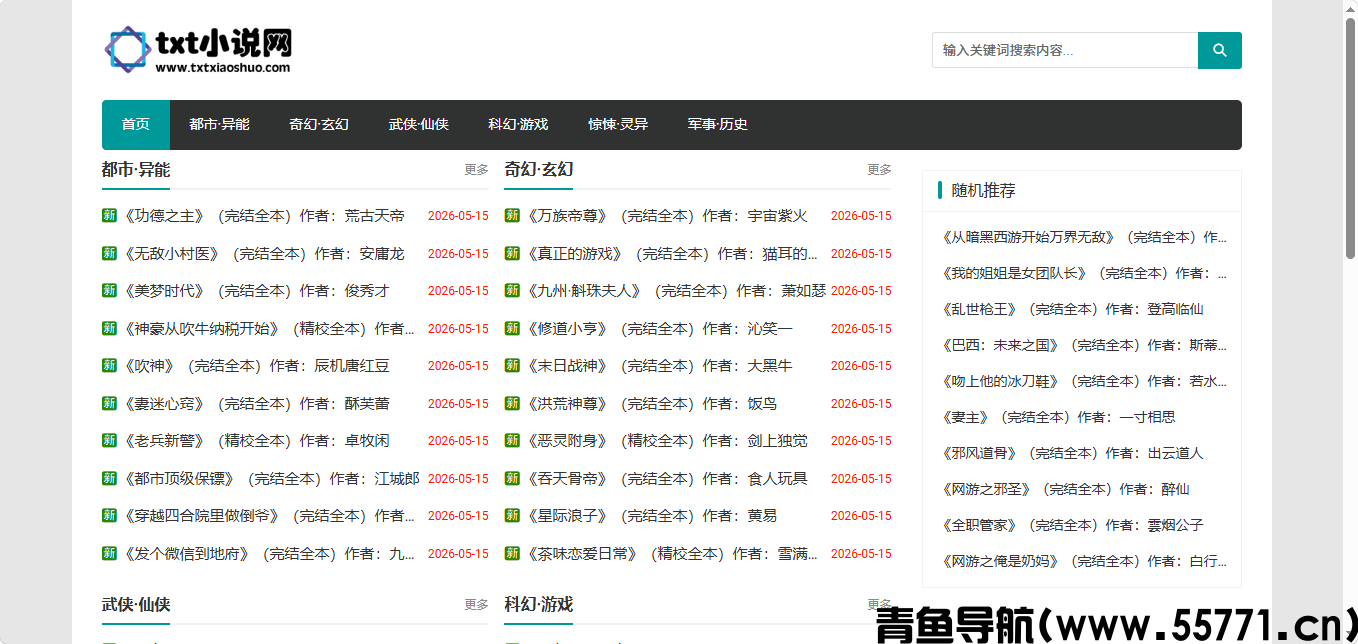The width and height of the screenshot is (1358, 644).
Task: Open recommended 《网游之邪圣》 by 醉仙
Action: pyautogui.click(x=1065, y=489)
